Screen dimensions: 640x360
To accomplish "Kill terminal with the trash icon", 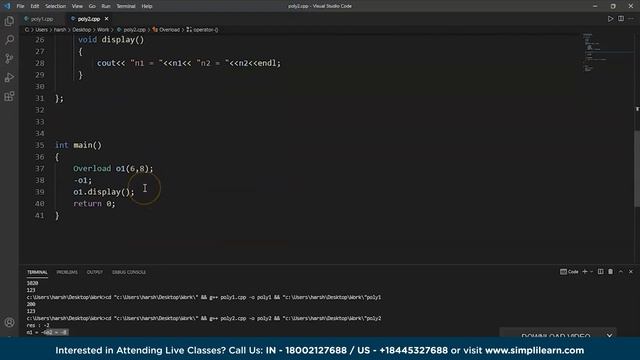I will pyautogui.click(x=611, y=272).
